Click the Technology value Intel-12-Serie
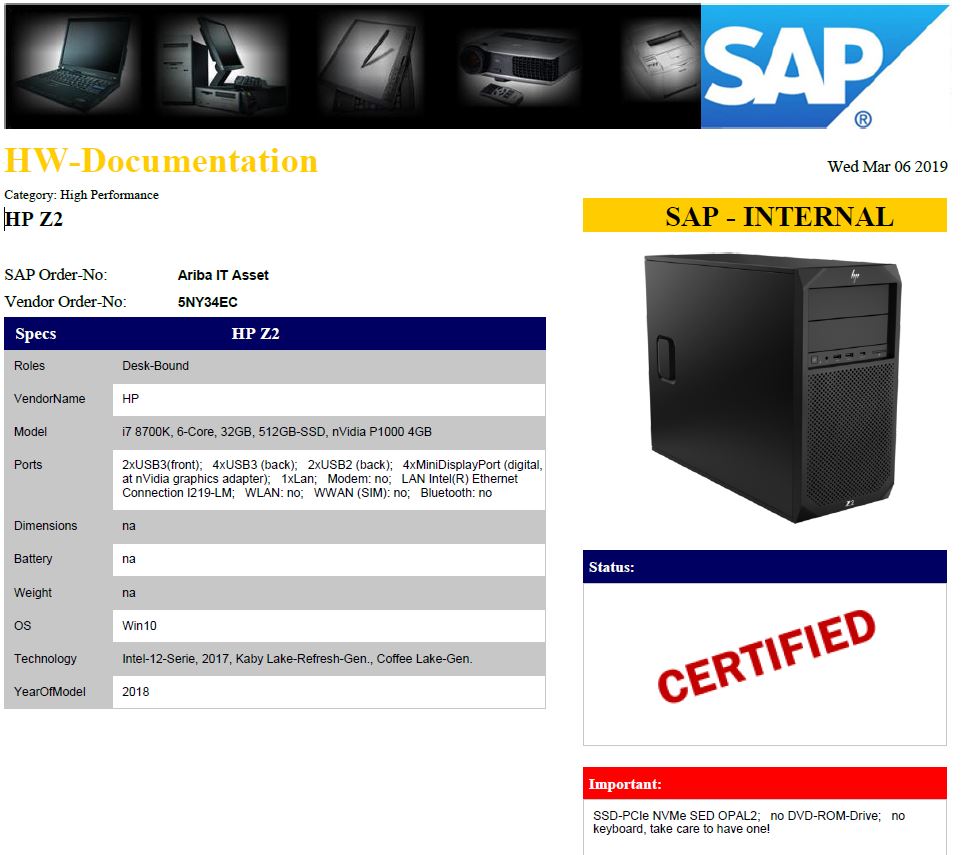This screenshot has height=855, width=961. 297,659
